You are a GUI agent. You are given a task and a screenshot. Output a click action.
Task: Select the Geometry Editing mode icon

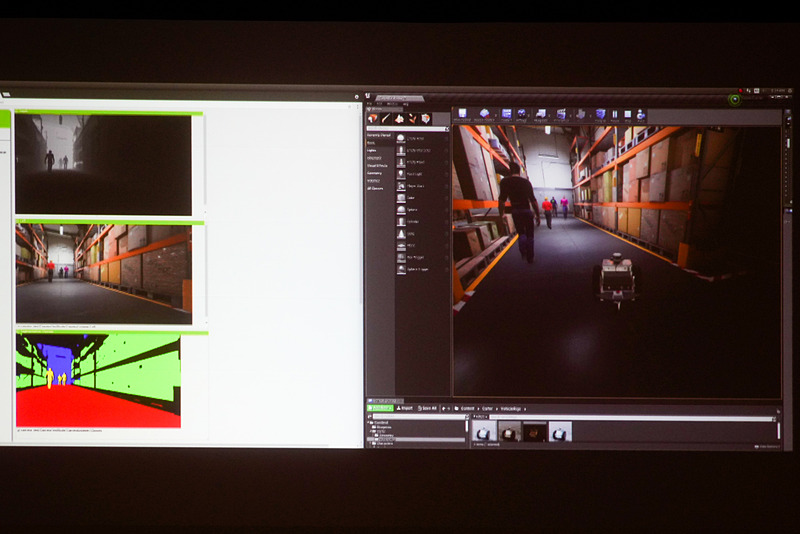pyautogui.click(x=426, y=118)
